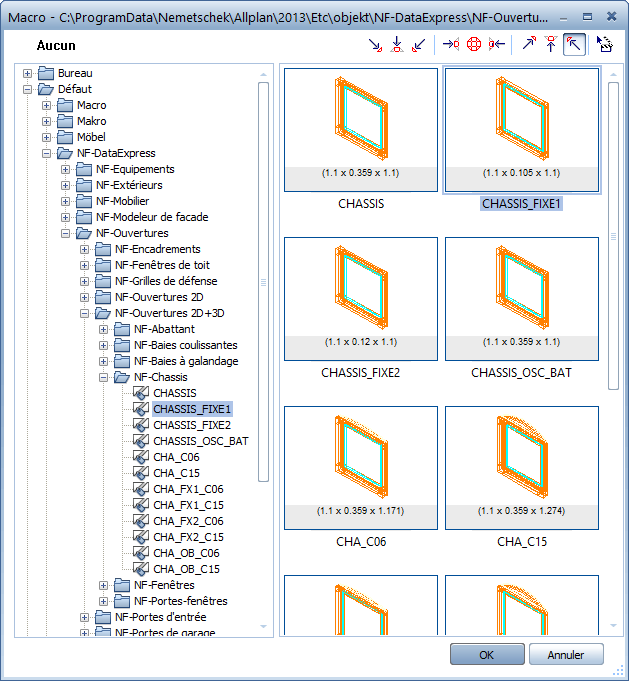Collapse the Défaut tree node

point(27,89)
